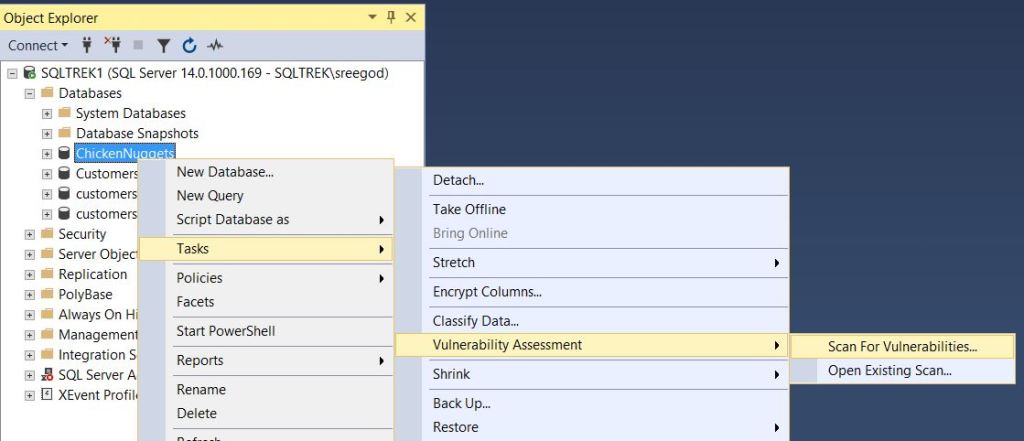This screenshot has width=1024, height=441.
Task: Choose Encrypt Columns from the Tasks menu
Action: 486,292
